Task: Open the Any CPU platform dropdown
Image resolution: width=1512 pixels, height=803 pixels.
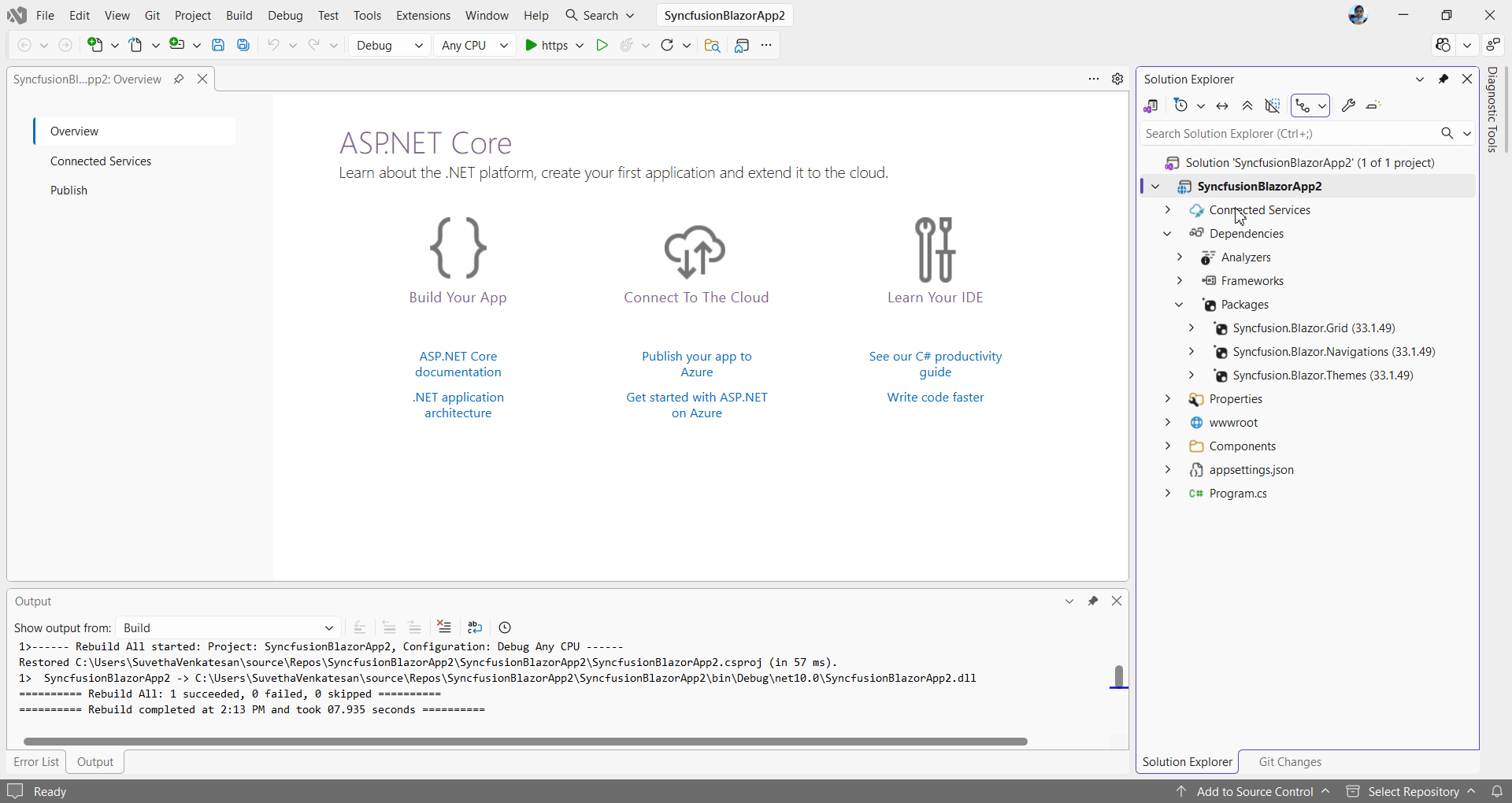Action: [x=475, y=45]
